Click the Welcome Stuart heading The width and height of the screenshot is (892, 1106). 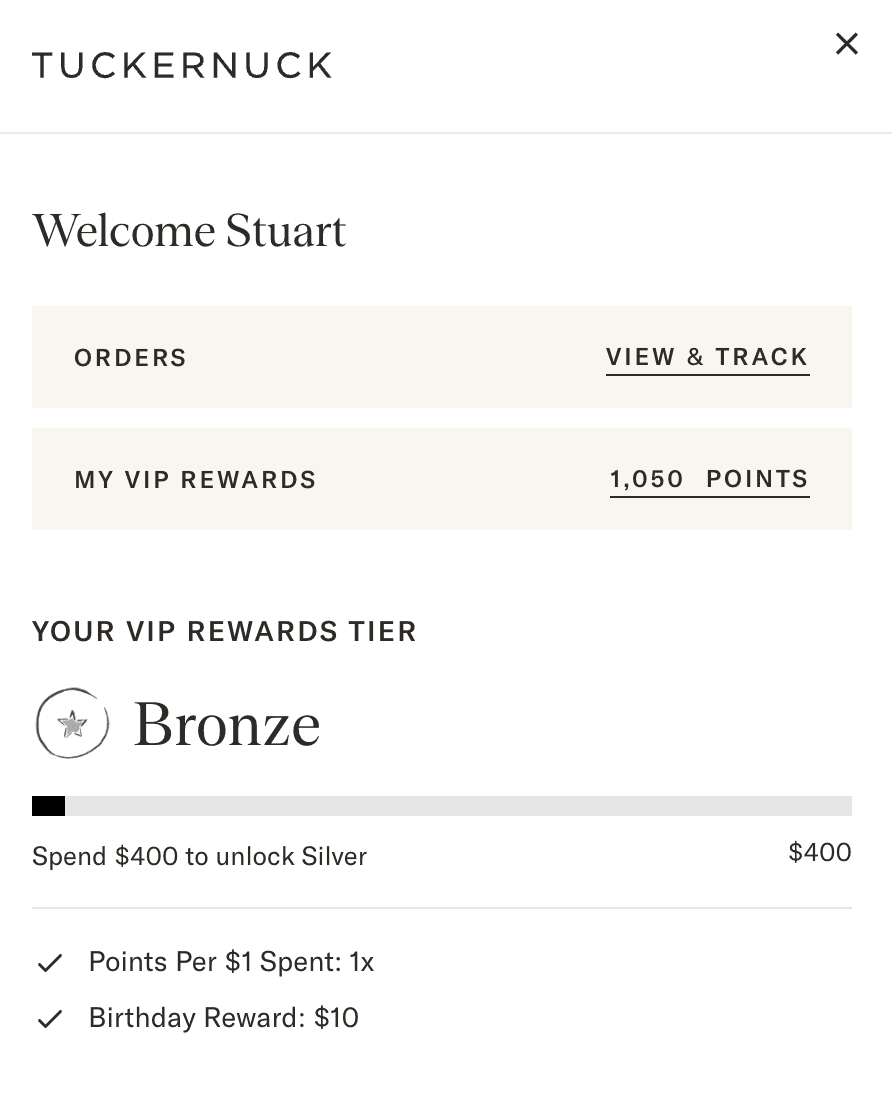click(189, 231)
